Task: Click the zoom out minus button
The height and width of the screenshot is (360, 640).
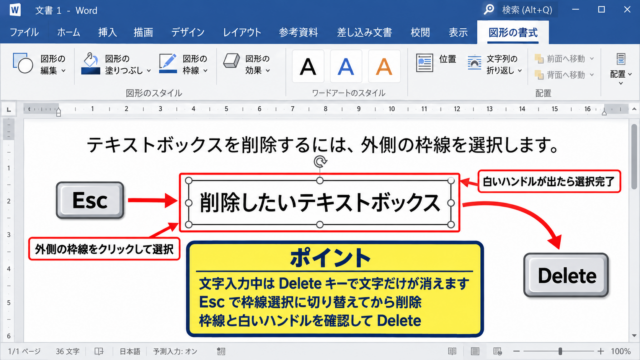Action: (516, 351)
